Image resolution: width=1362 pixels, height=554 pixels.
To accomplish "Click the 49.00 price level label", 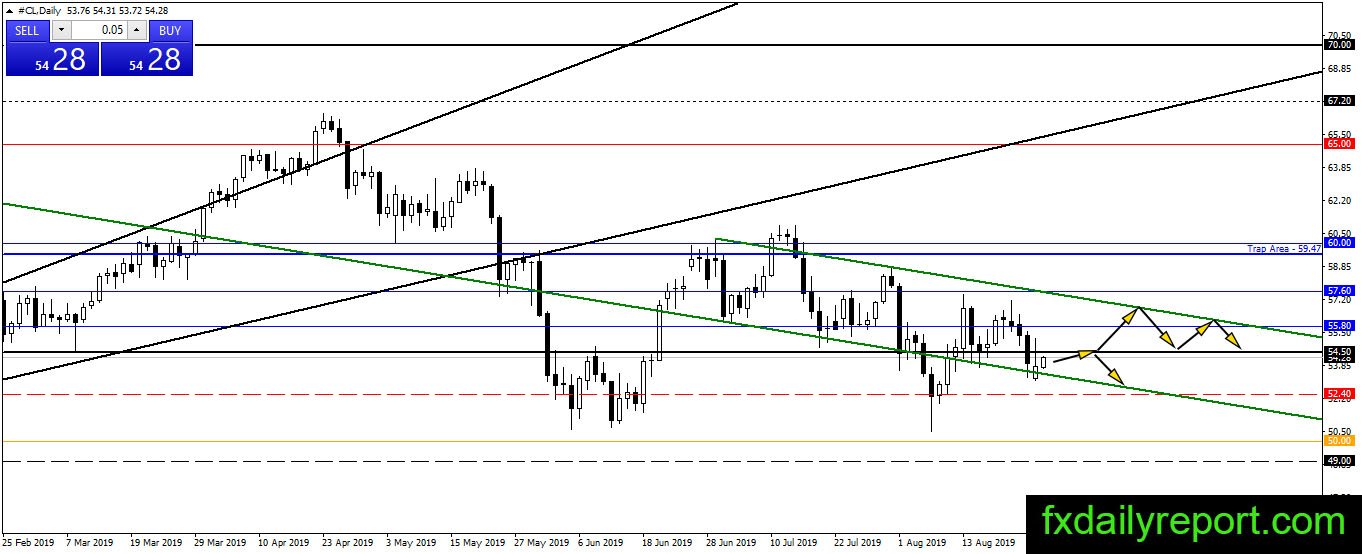I will (x=1338, y=460).
